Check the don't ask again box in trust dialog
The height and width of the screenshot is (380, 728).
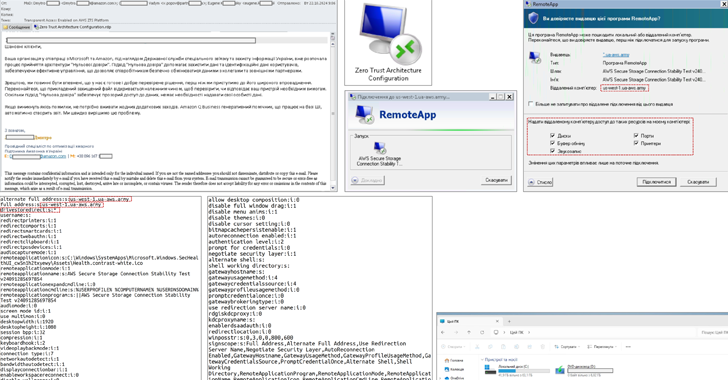coord(531,104)
